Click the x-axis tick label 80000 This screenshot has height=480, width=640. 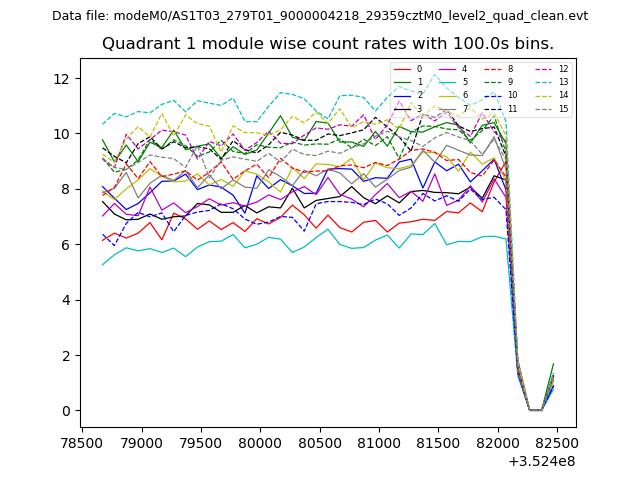point(260,442)
